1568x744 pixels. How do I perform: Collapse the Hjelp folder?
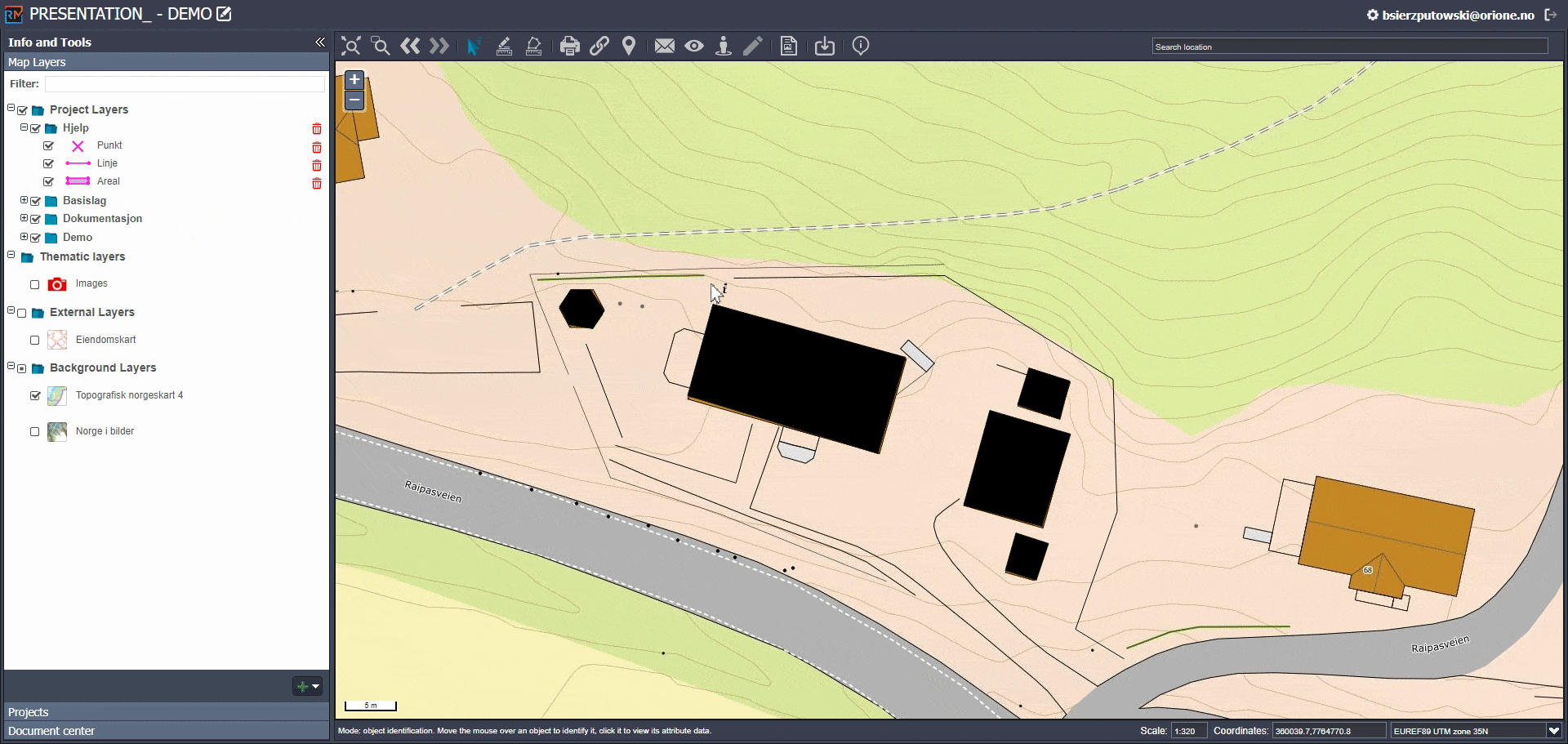[x=24, y=127]
